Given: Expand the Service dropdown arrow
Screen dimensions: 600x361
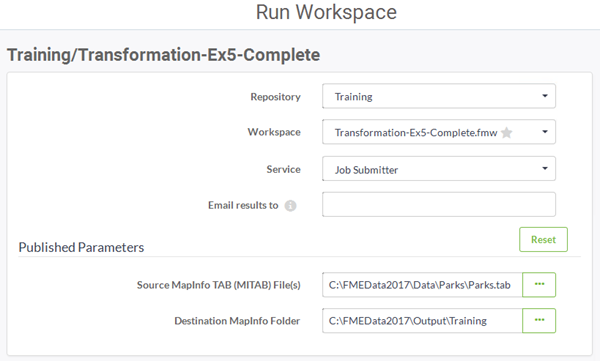Looking at the screenshot, I should point(545,168).
